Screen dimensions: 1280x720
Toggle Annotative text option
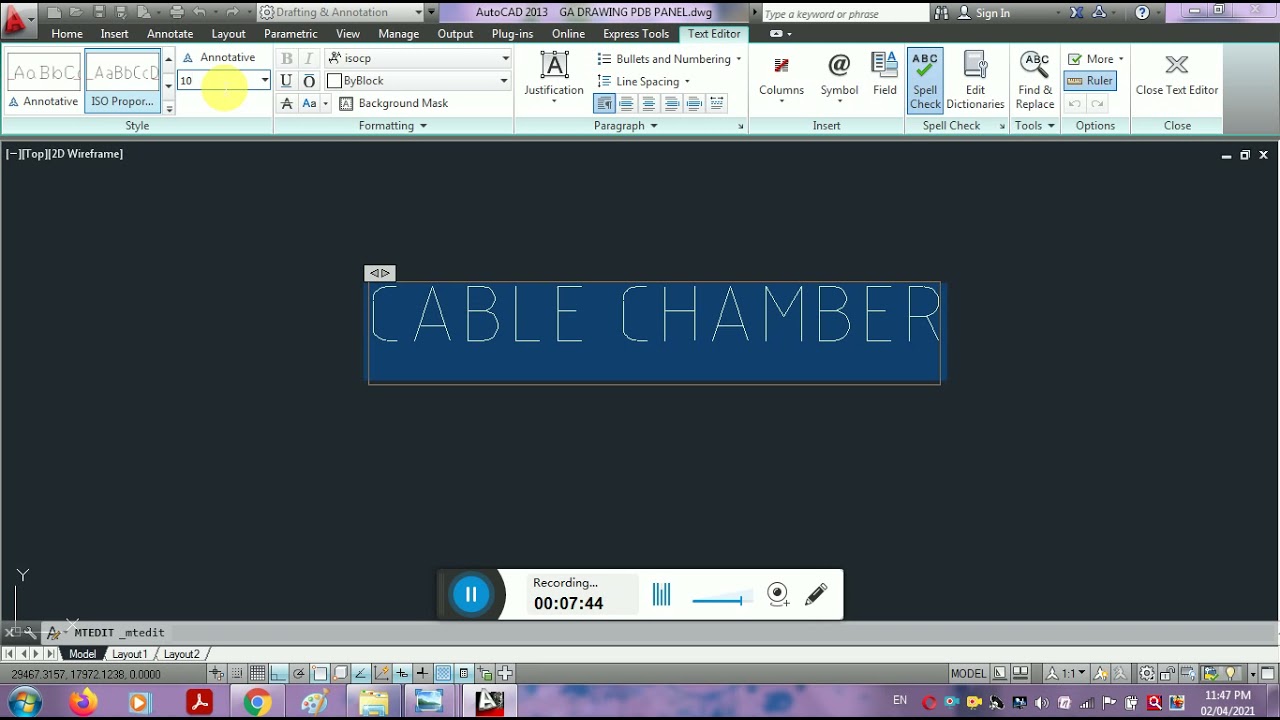(219, 58)
